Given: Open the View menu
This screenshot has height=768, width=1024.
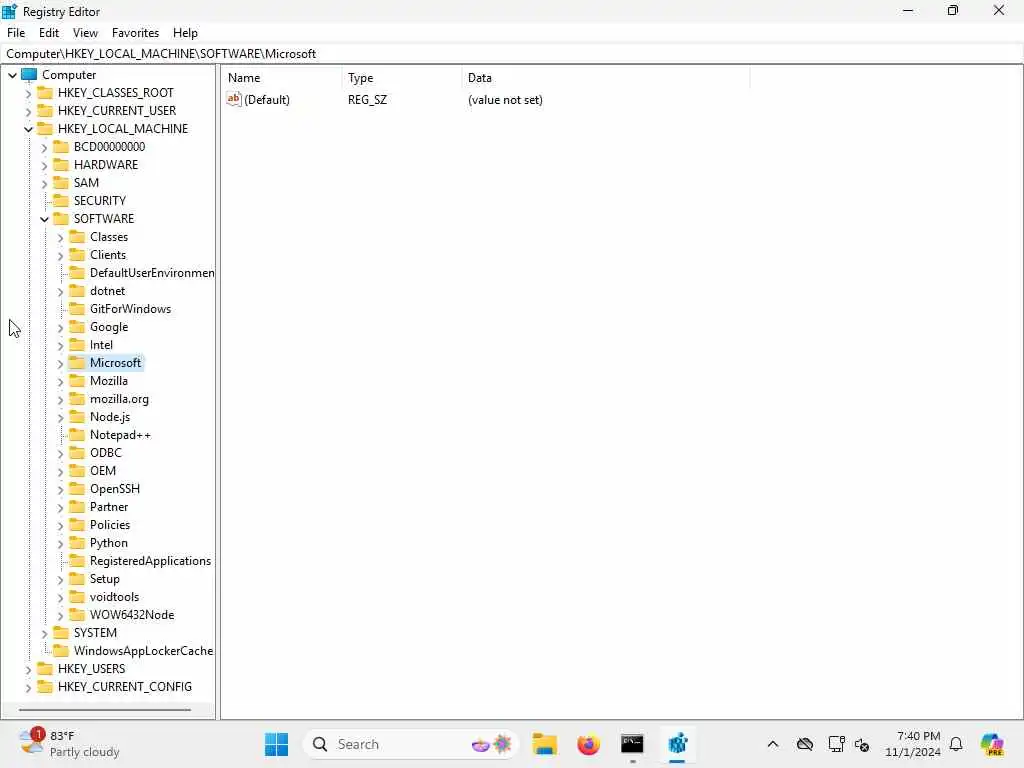Looking at the screenshot, I should click(x=85, y=33).
